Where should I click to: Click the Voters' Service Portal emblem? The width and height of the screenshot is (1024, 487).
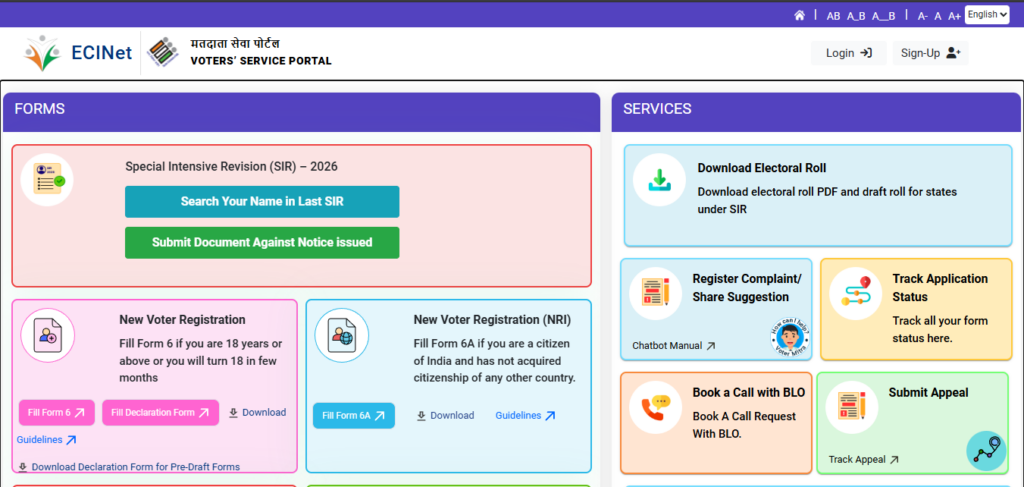click(x=163, y=53)
